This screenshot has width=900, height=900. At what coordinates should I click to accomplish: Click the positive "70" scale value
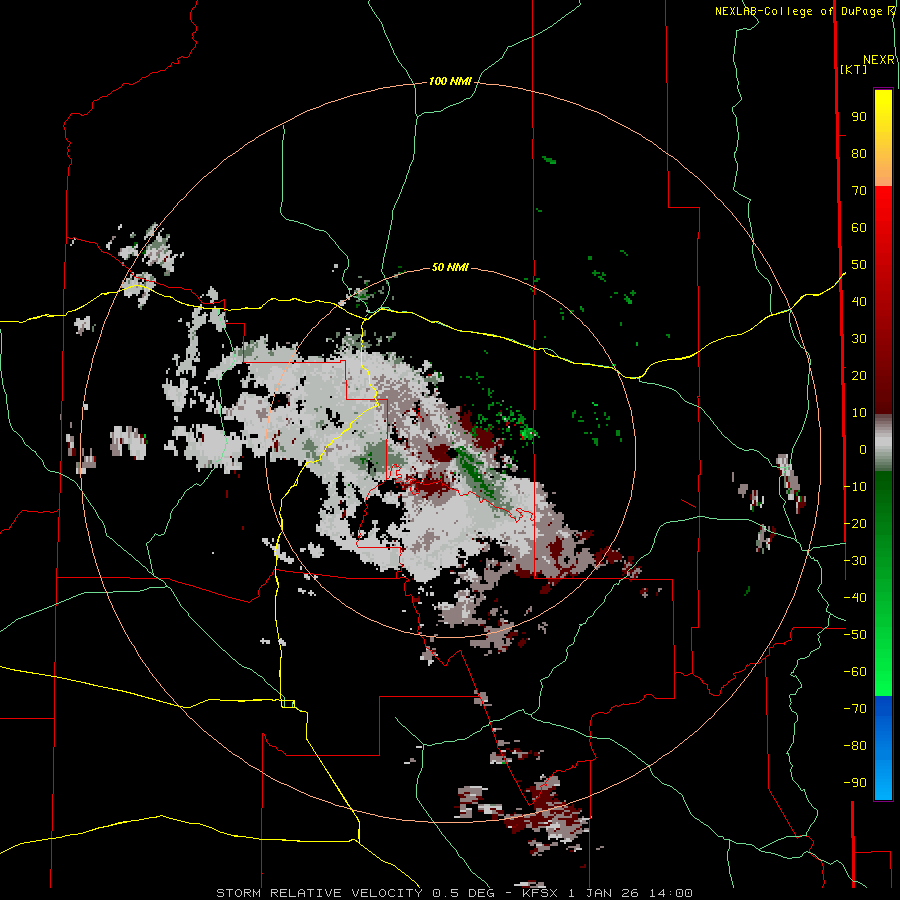click(859, 191)
